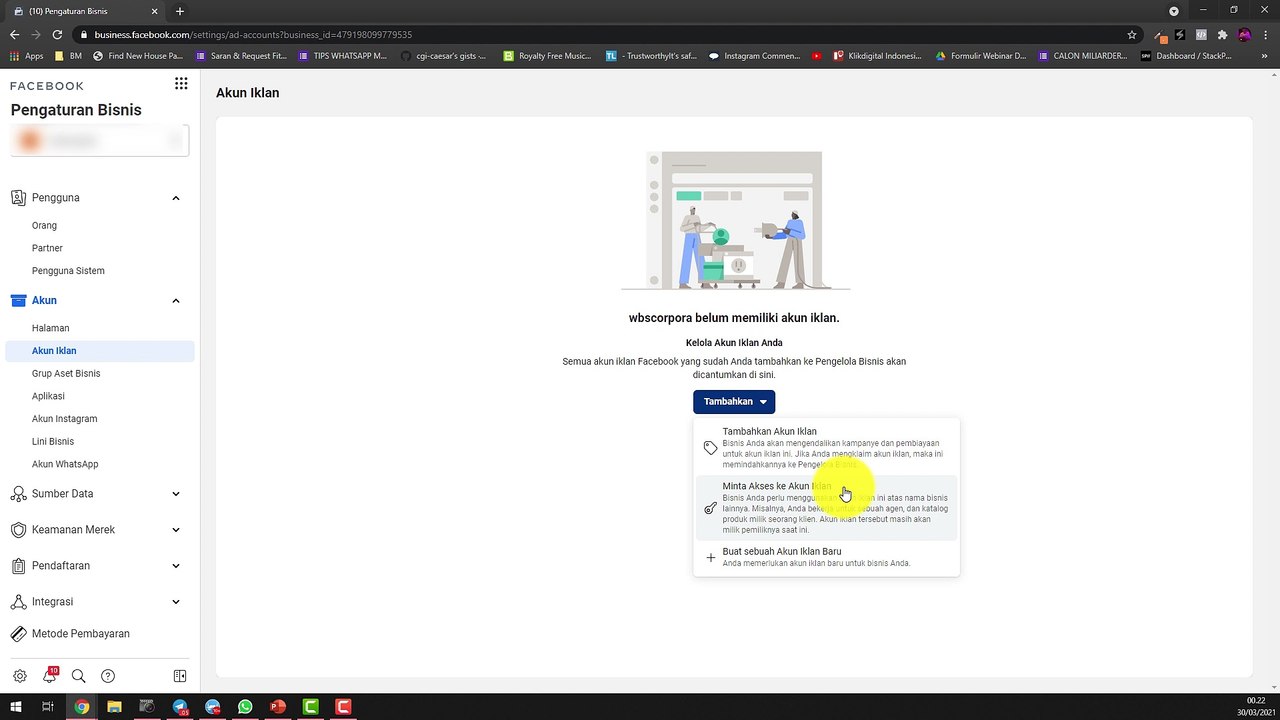Click the browser address bar URL
Viewport: 1280px width, 720px height.
pos(253,34)
